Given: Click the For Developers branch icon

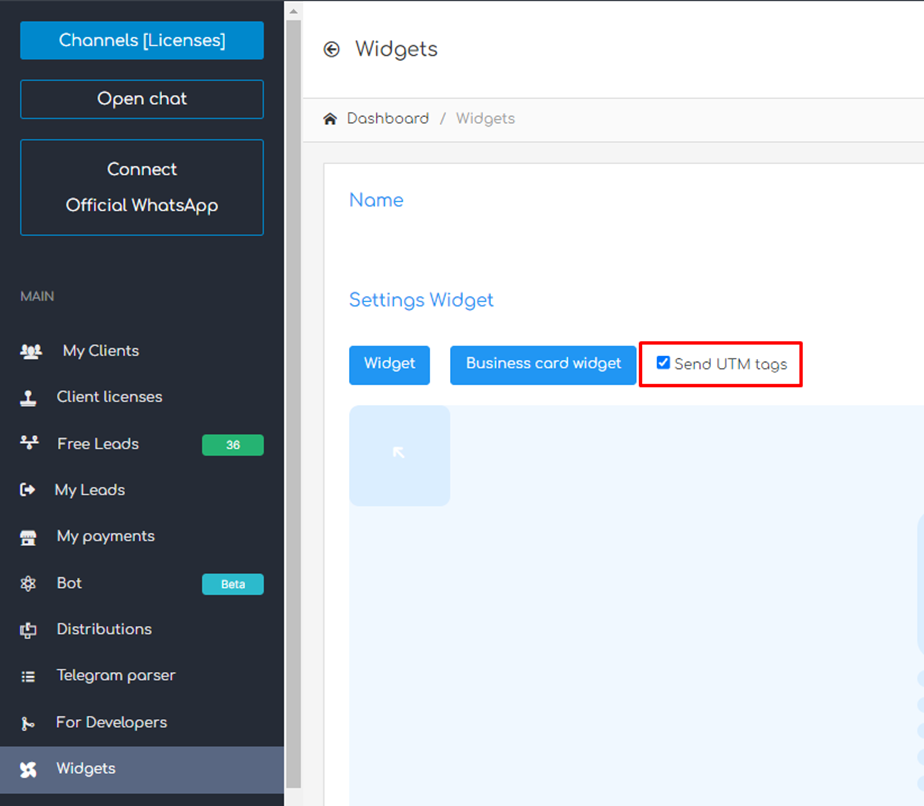Looking at the screenshot, I should pos(29,723).
